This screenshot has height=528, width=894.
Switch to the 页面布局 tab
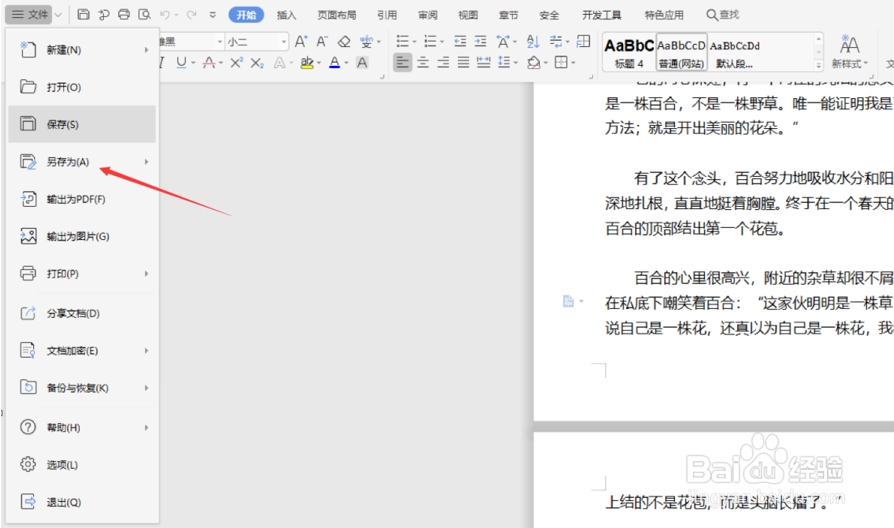(336, 15)
